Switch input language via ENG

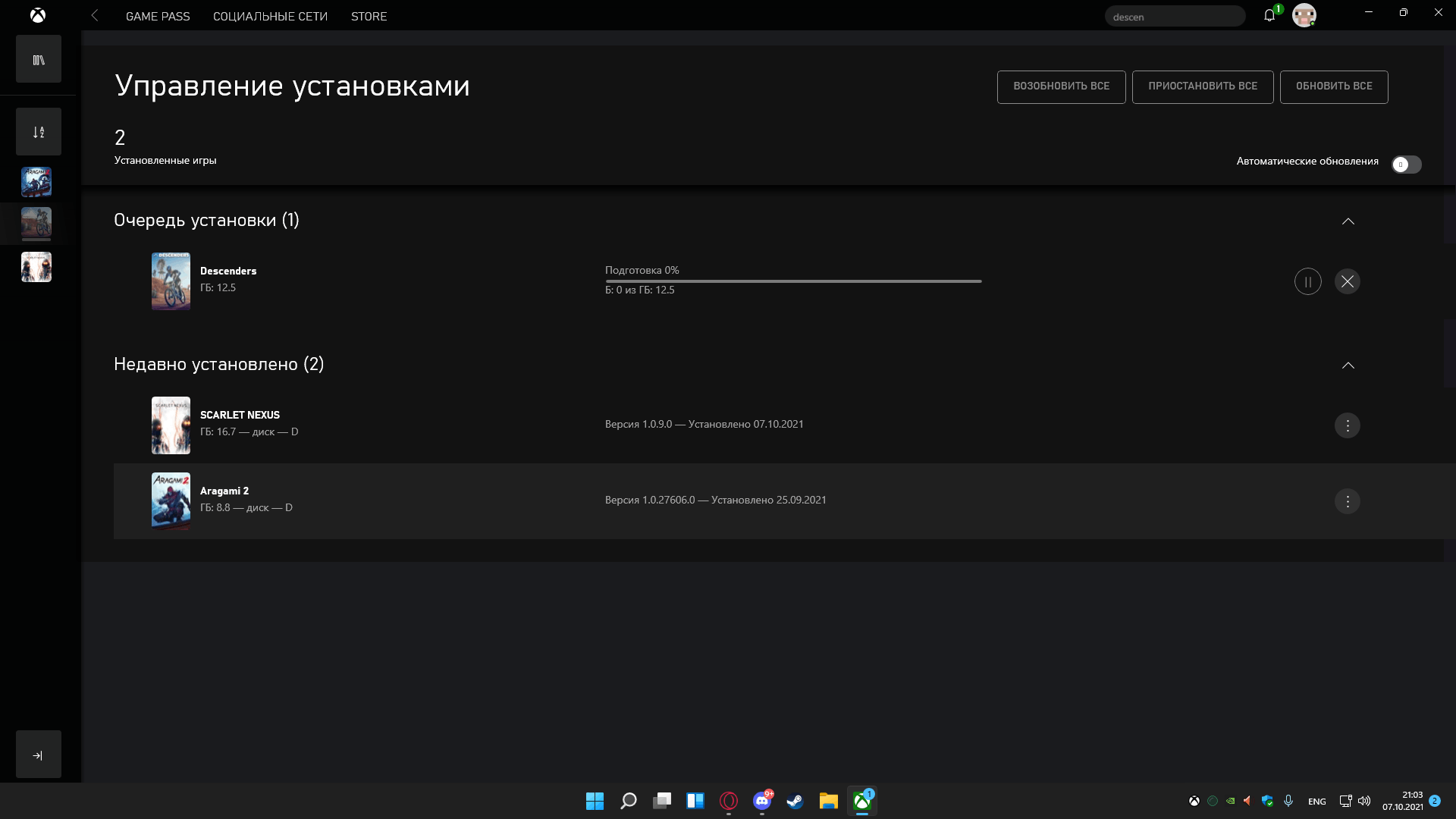pyautogui.click(x=1317, y=802)
